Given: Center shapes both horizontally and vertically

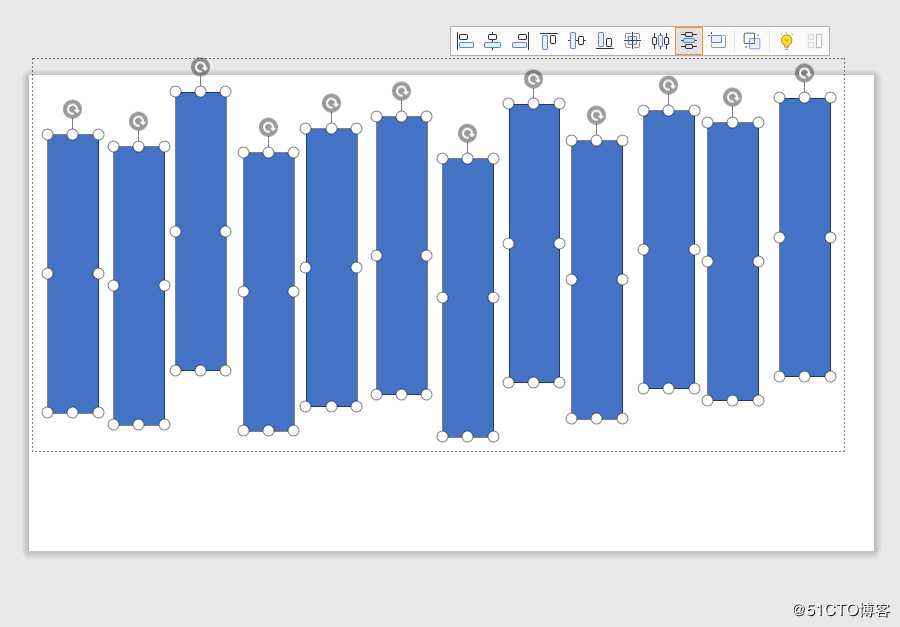Looking at the screenshot, I should [633, 41].
